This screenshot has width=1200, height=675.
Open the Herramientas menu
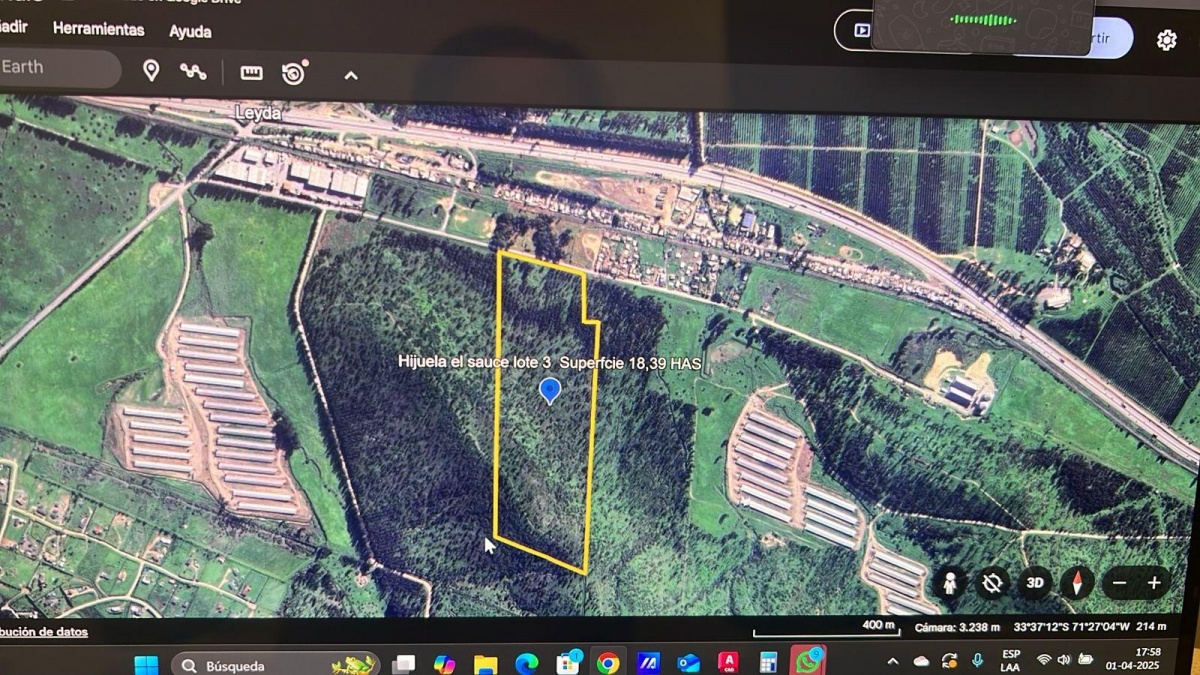click(x=98, y=29)
